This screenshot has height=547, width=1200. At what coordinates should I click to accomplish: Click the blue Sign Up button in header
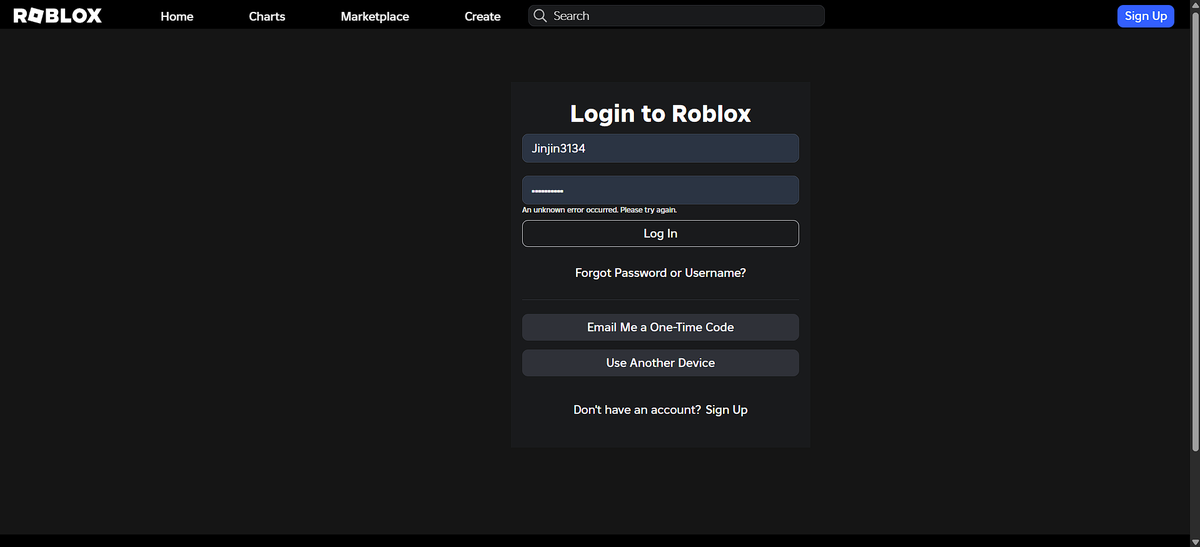tap(1145, 16)
